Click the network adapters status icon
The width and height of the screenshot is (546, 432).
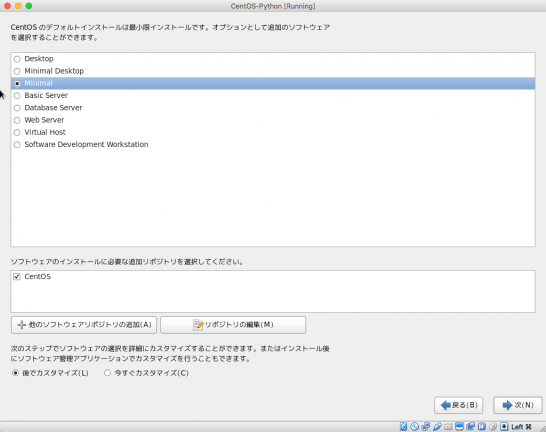[426, 426]
